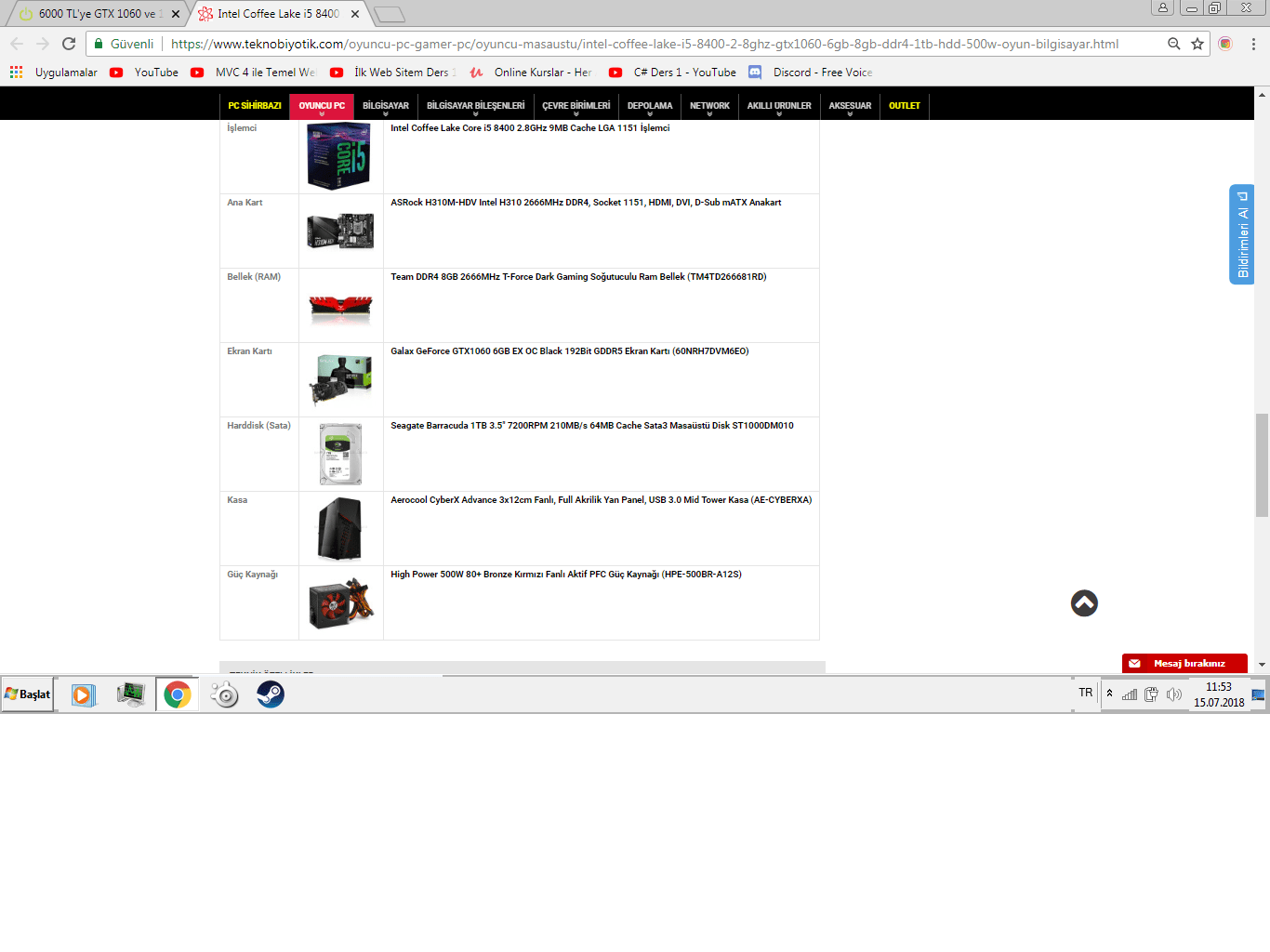
Task: Open the Discord - Free Voice bookmark
Action: pyautogui.click(x=811, y=73)
